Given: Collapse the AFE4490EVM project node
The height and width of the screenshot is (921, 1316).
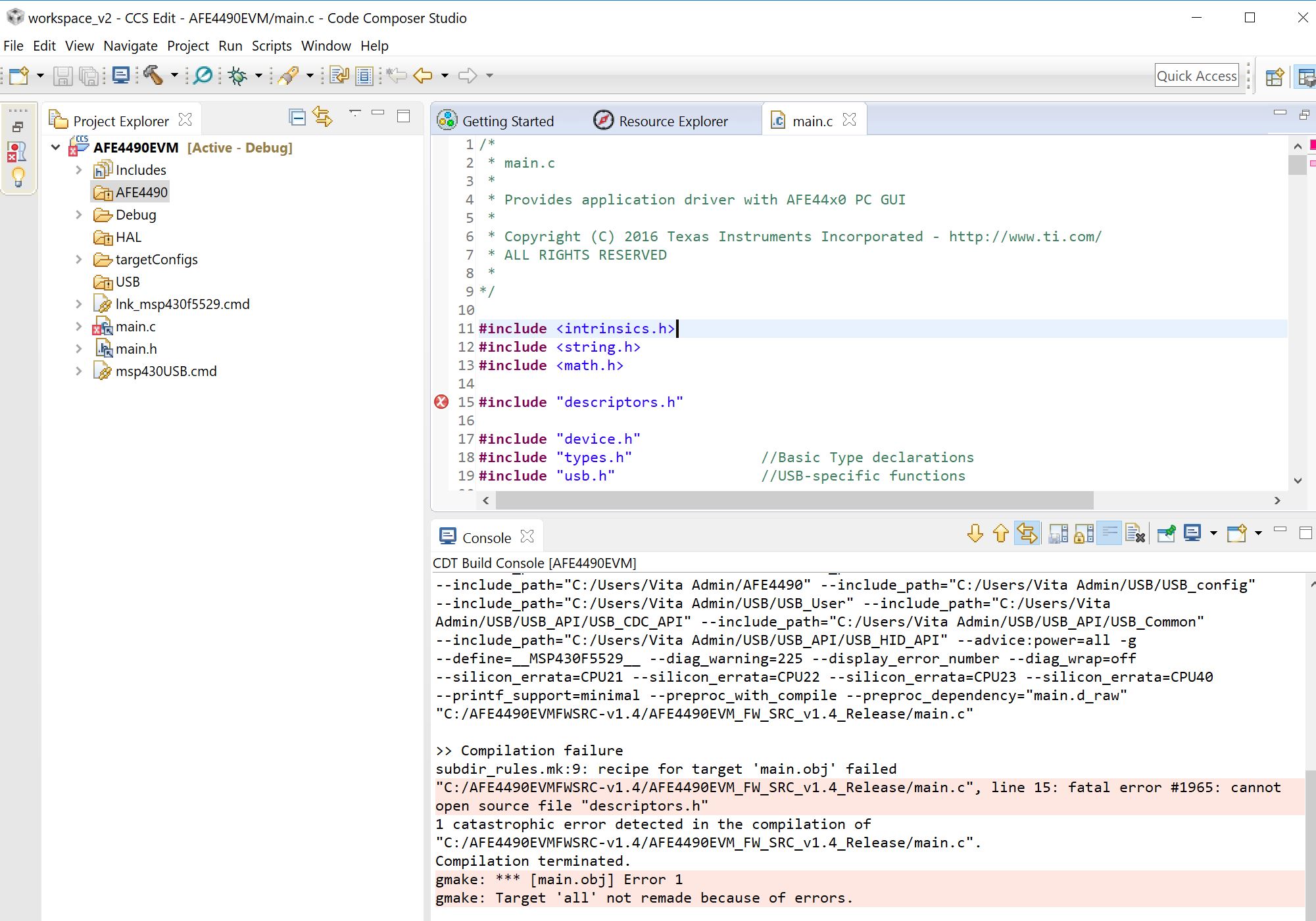Looking at the screenshot, I should click(x=56, y=148).
